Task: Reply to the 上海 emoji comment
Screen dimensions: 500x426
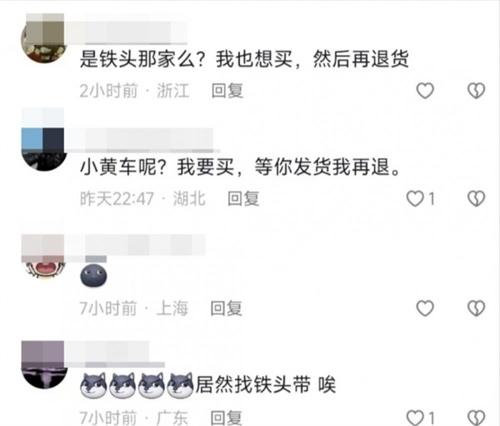Action: pyautogui.click(x=226, y=308)
